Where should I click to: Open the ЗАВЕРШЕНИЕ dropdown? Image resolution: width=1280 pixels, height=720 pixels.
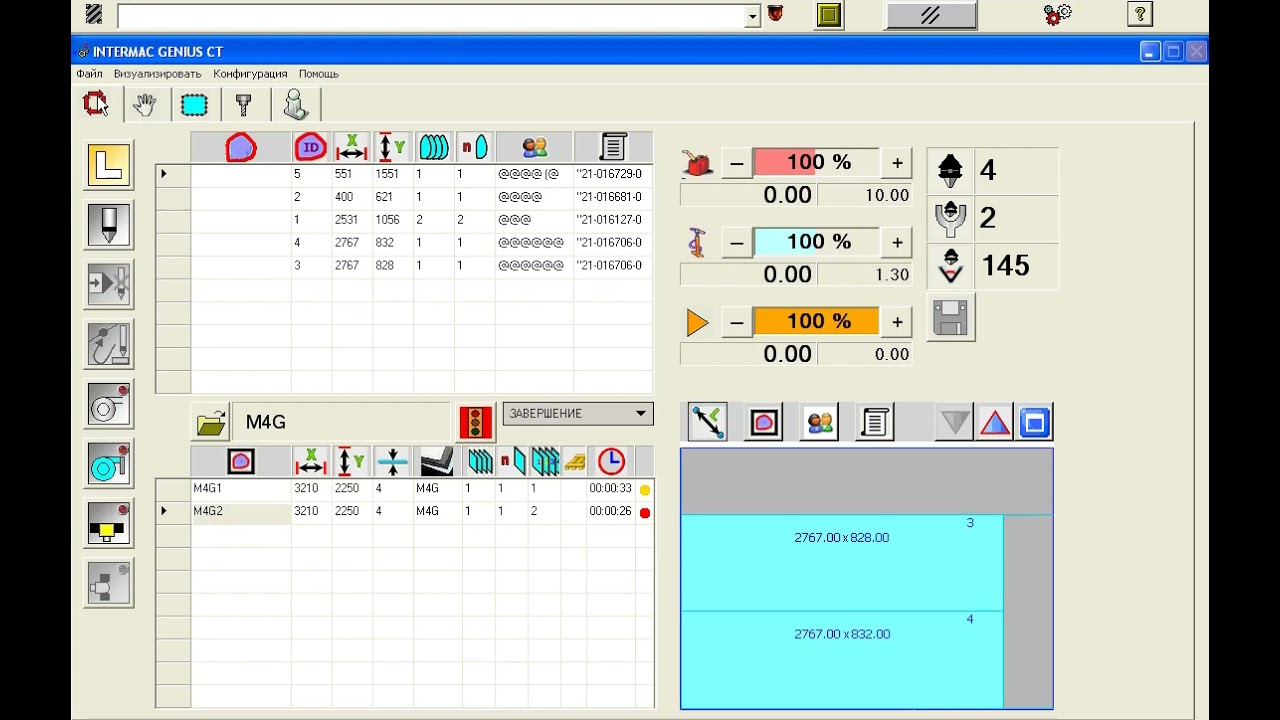point(578,413)
